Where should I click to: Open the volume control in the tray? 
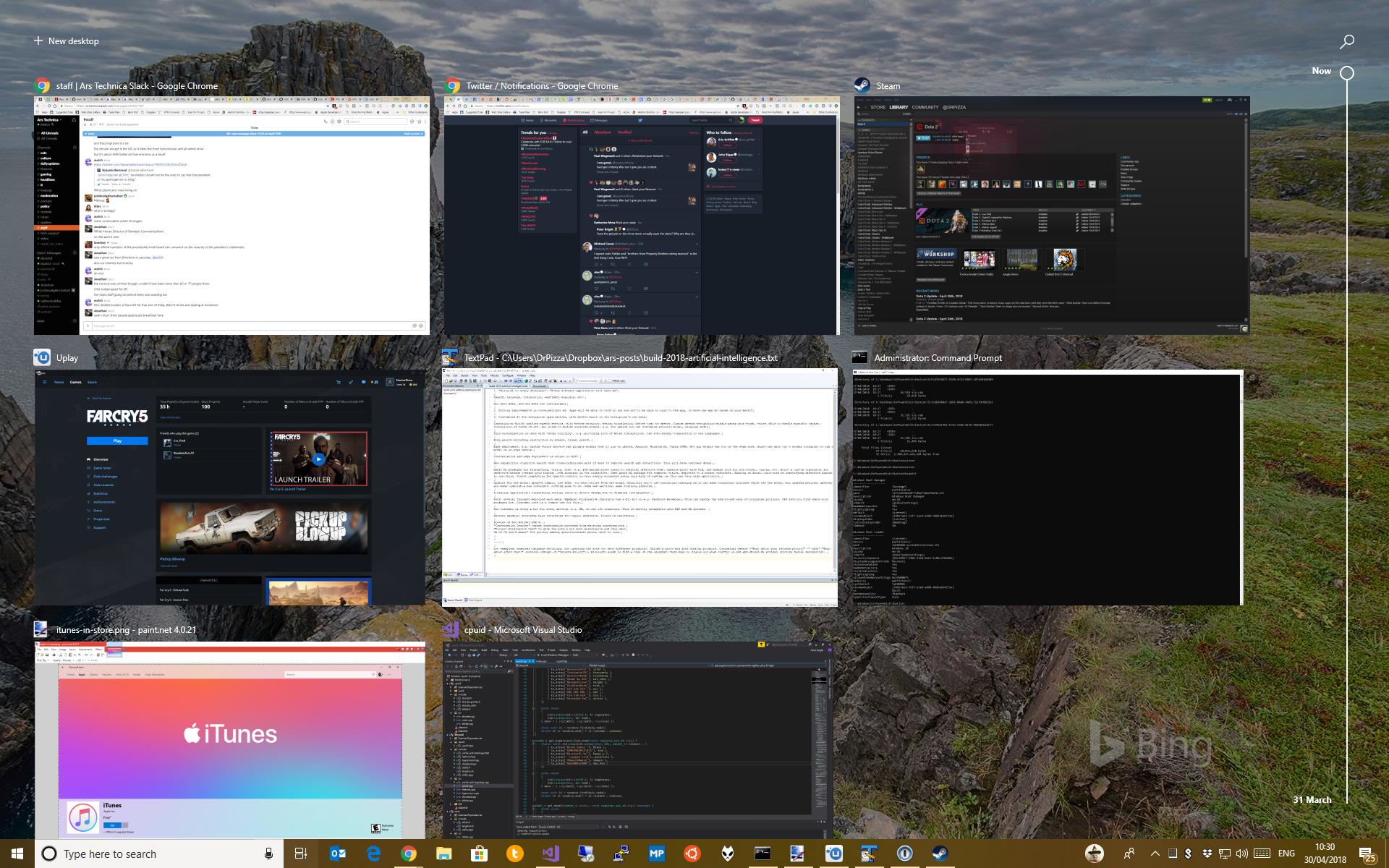pos(1241,854)
